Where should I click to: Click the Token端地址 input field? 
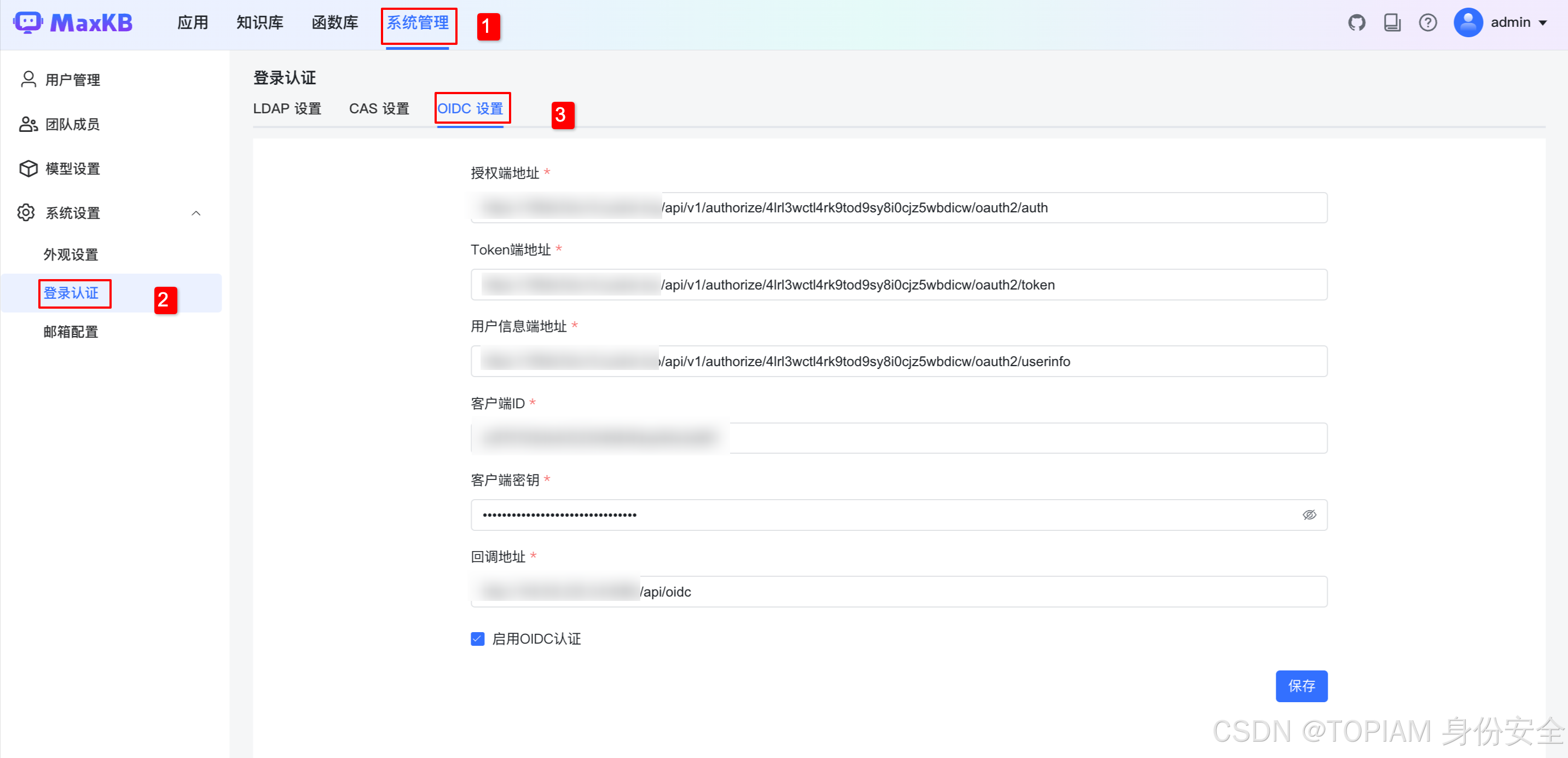click(x=899, y=285)
